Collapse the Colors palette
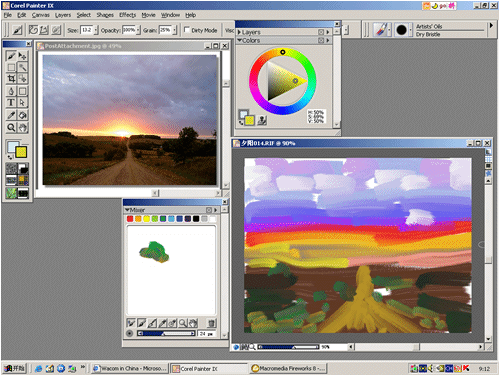This screenshot has width=500, height=375. [239, 40]
